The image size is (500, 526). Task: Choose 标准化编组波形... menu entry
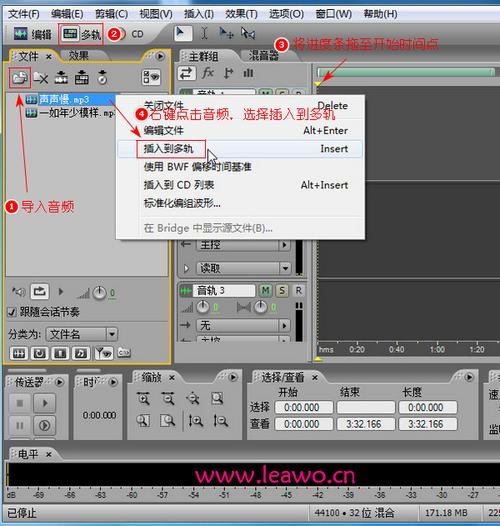click(x=240, y=203)
